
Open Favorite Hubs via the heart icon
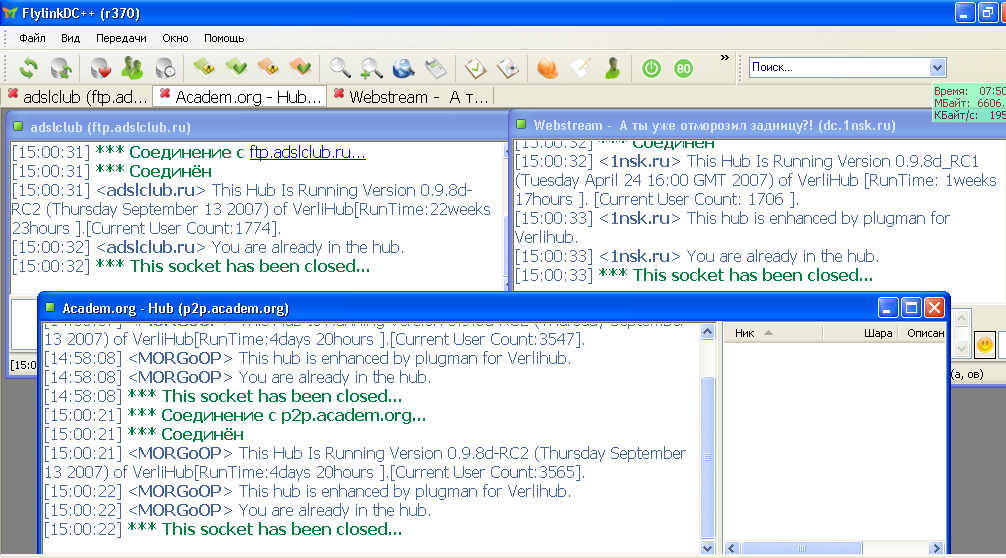(x=100, y=68)
